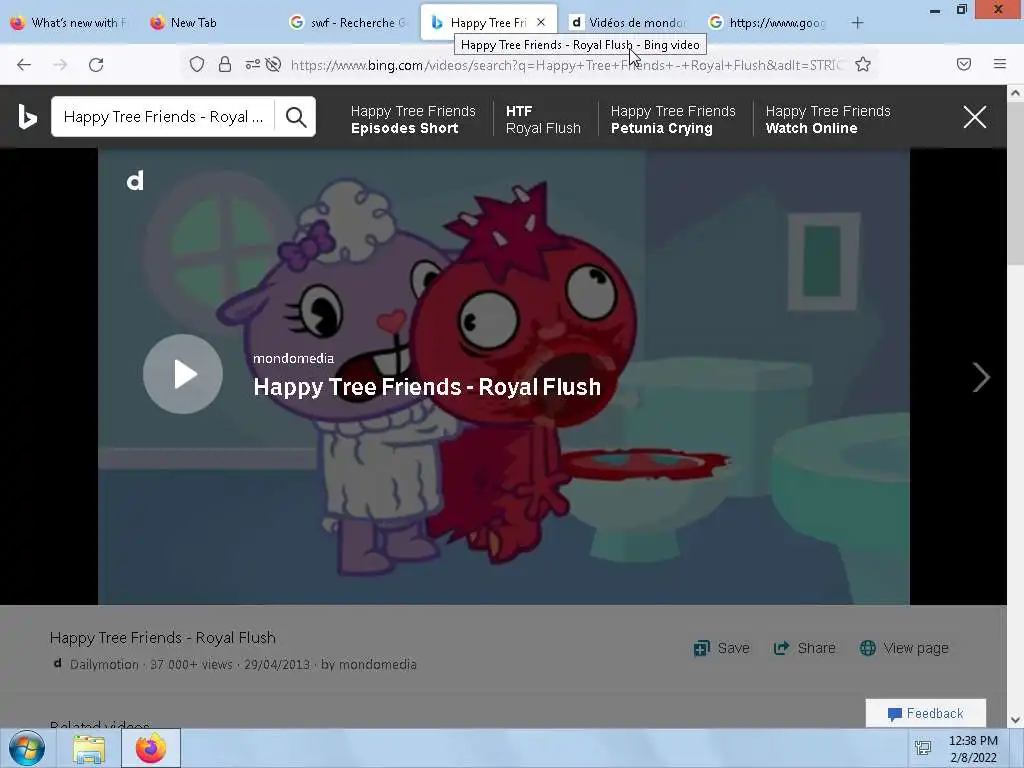Image resolution: width=1024 pixels, height=768 pixels.
Task: Click the Bing search text box
Action: coord(163,117)
